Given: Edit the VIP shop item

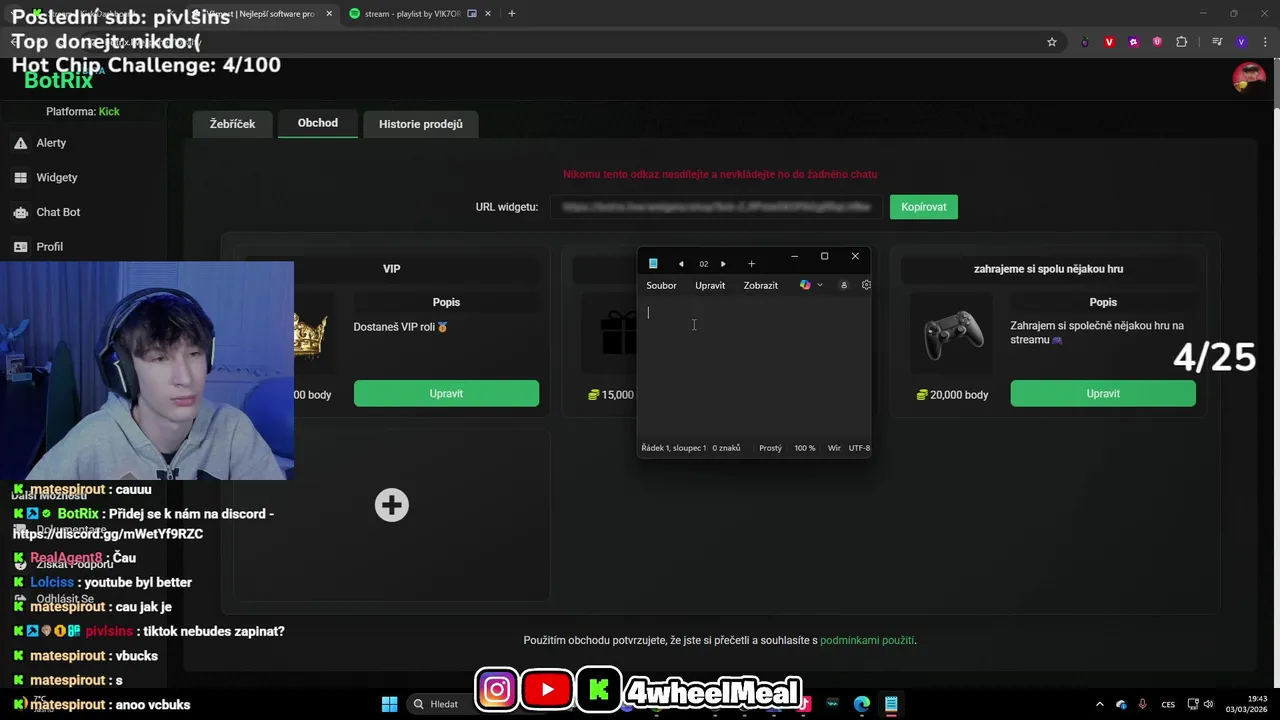Looking at the screenshot, I should [x=446, y=393].
